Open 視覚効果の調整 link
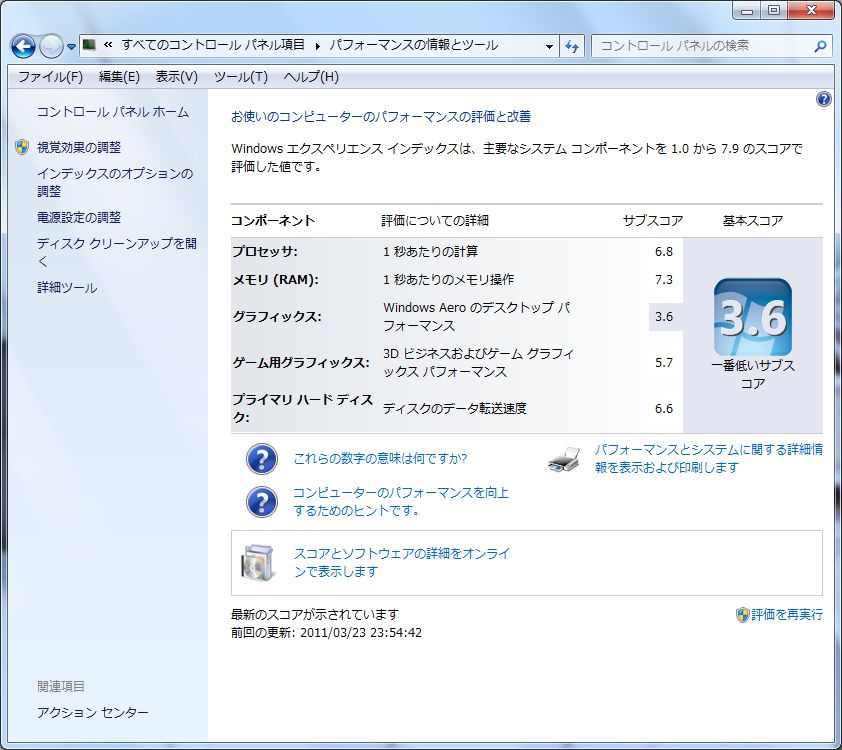 pyautogui.click(x=79, y=147)
